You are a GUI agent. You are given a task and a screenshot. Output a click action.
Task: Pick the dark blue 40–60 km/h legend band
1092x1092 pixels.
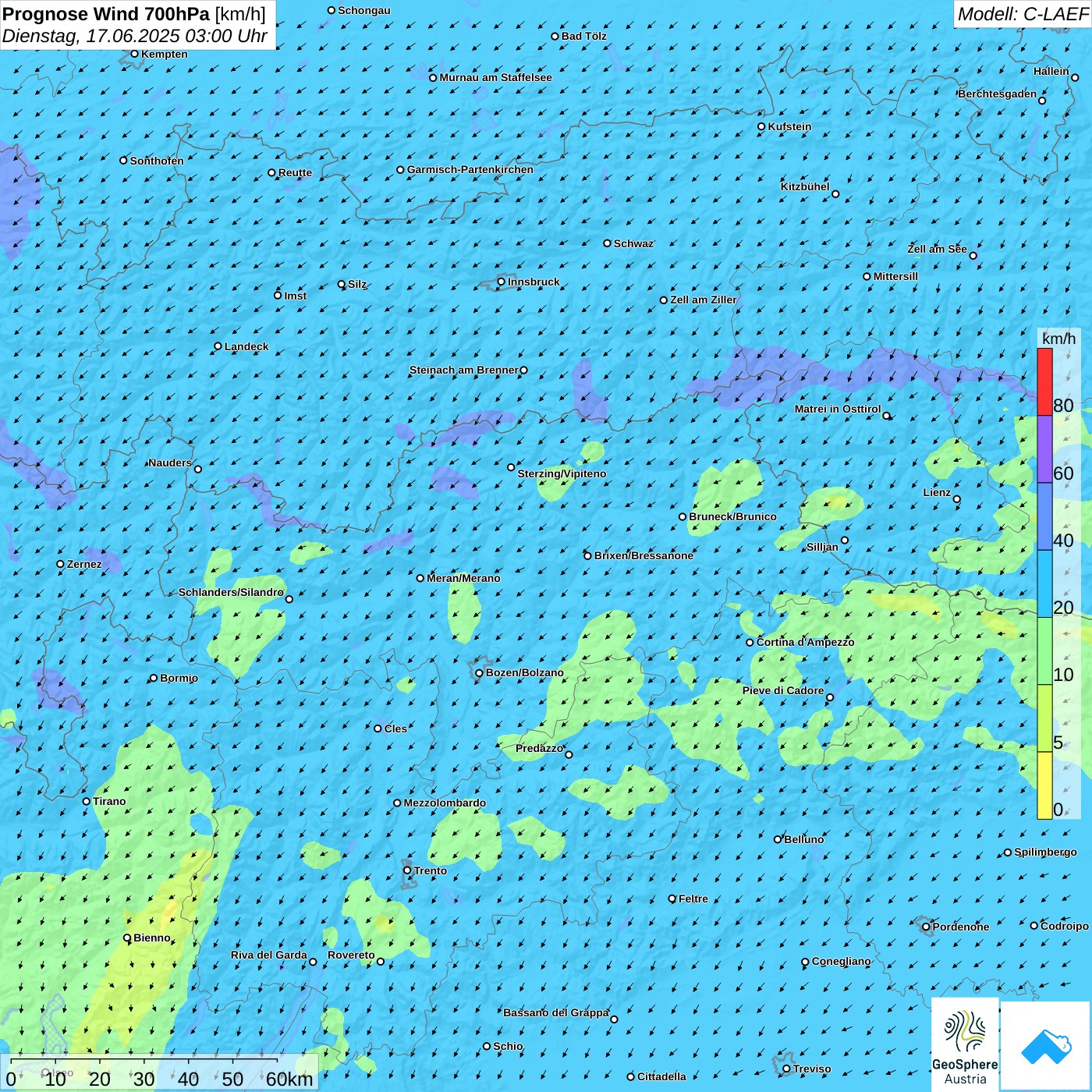click(1044, 517)
